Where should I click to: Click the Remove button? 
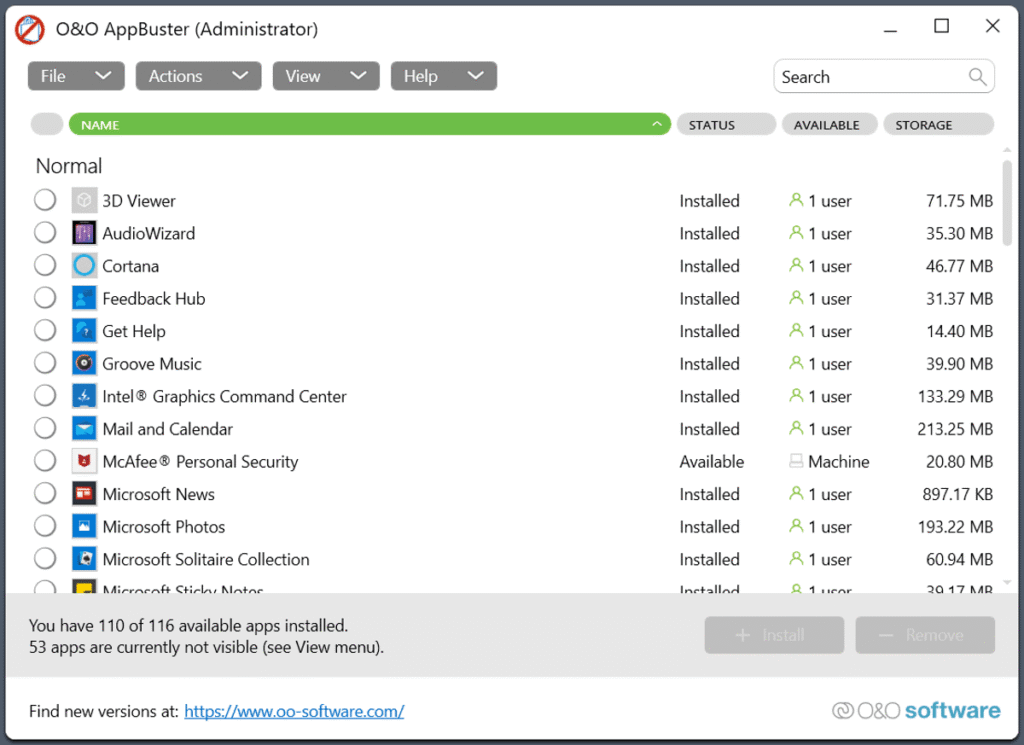point(924,635)
